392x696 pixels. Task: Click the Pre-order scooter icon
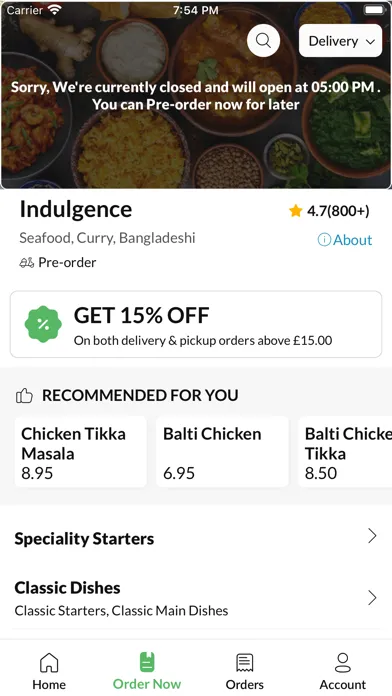pyautogui.click(x=27, y=263)
